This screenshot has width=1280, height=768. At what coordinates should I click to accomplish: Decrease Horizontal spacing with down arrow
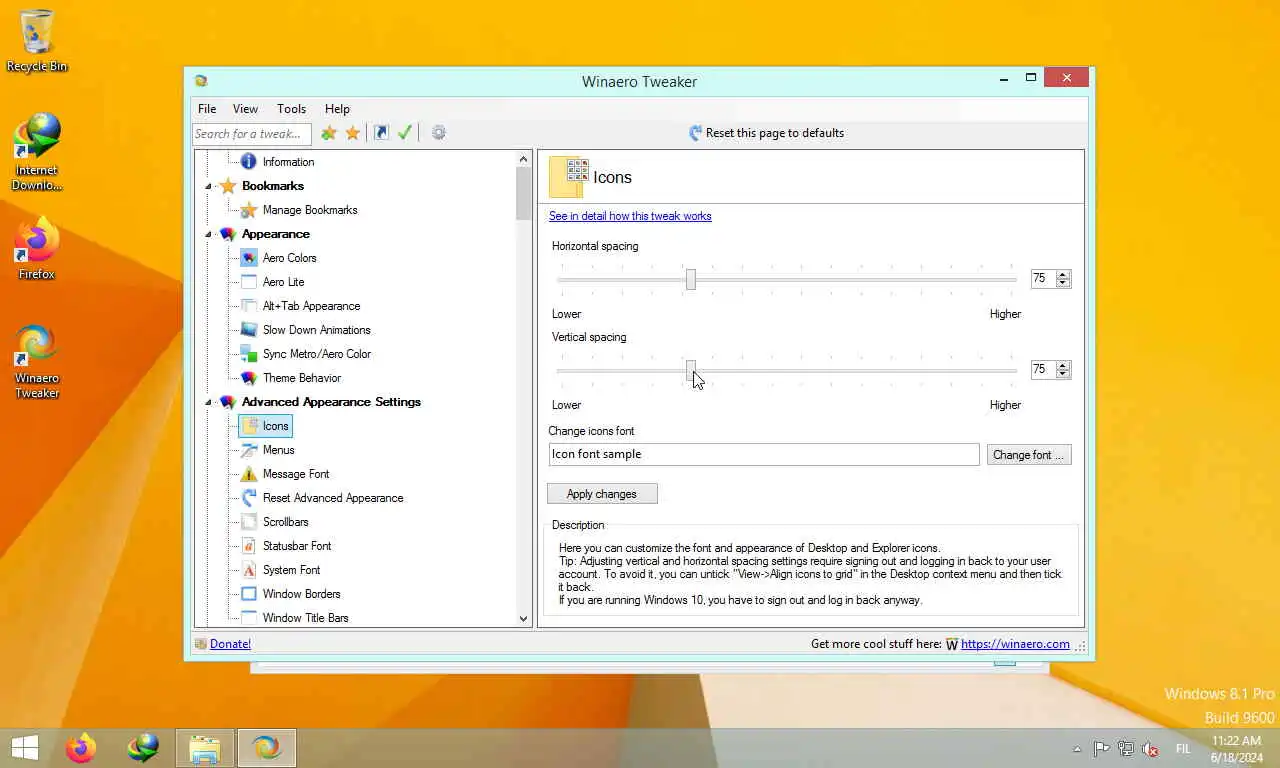pos(1063,284)
